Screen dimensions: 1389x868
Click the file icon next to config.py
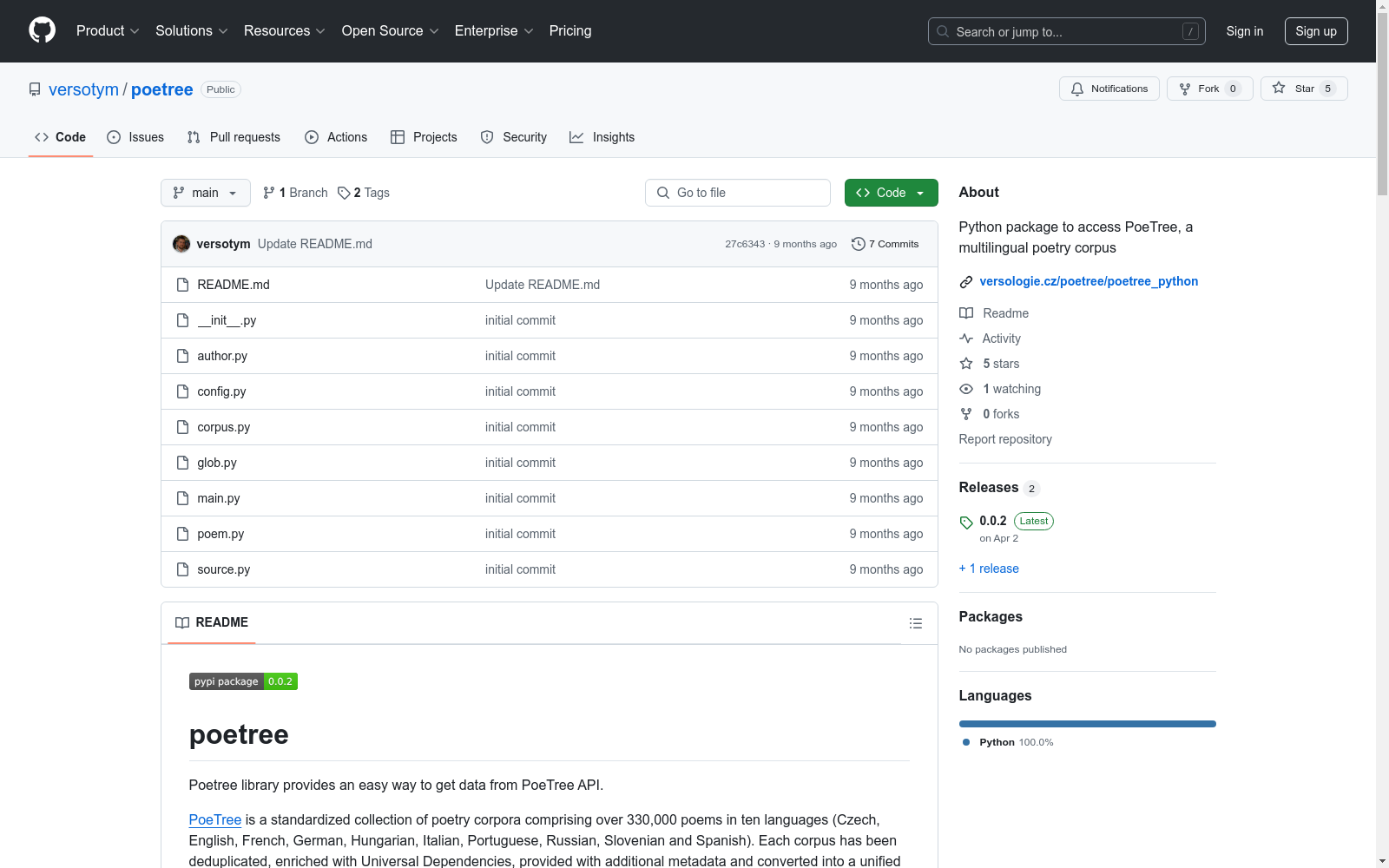click(x=182, y=391)
